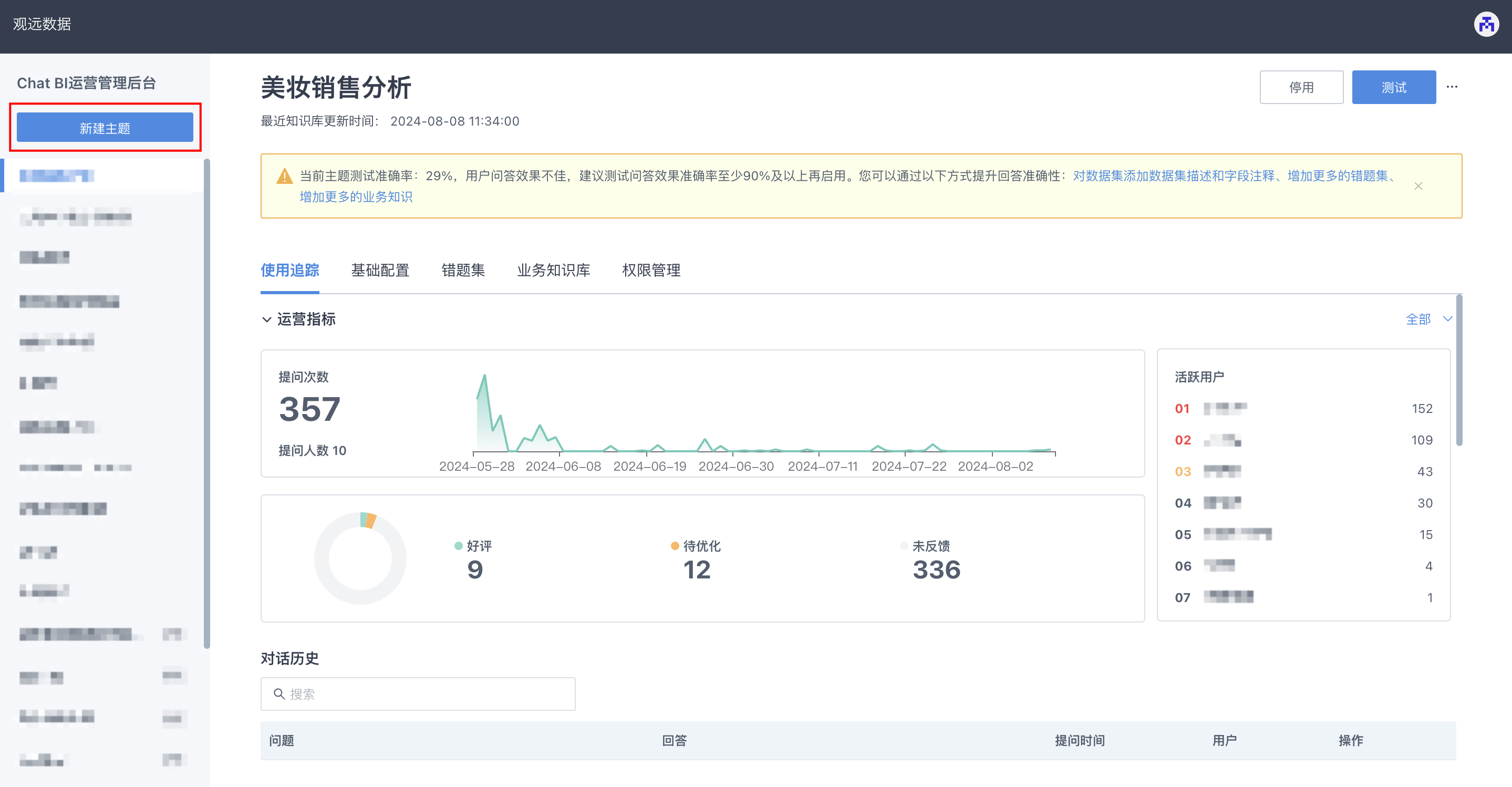Click the 新建主题 button
The width and height of the screenshot is (1512, 787).
(105, 127)
